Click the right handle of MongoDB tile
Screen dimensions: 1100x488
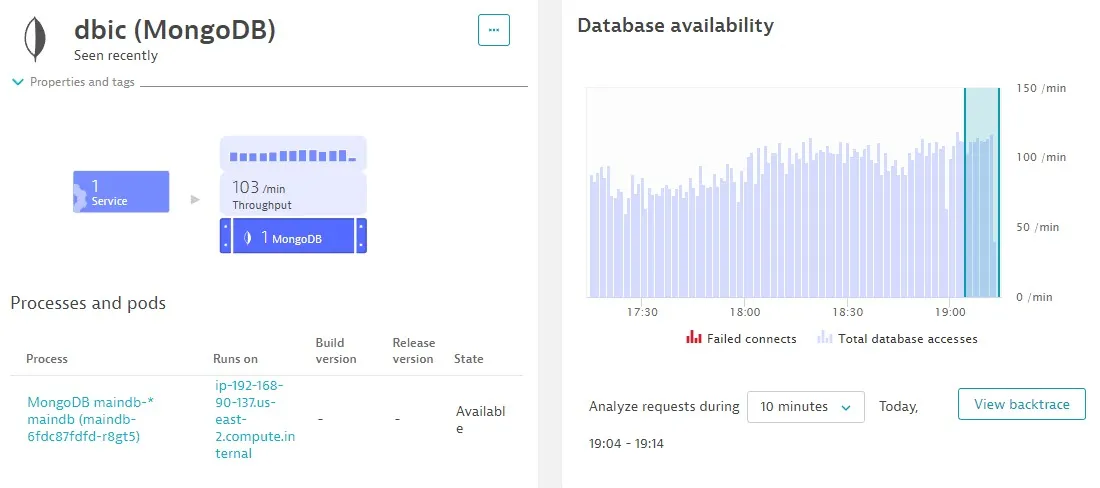pos(361,237)
